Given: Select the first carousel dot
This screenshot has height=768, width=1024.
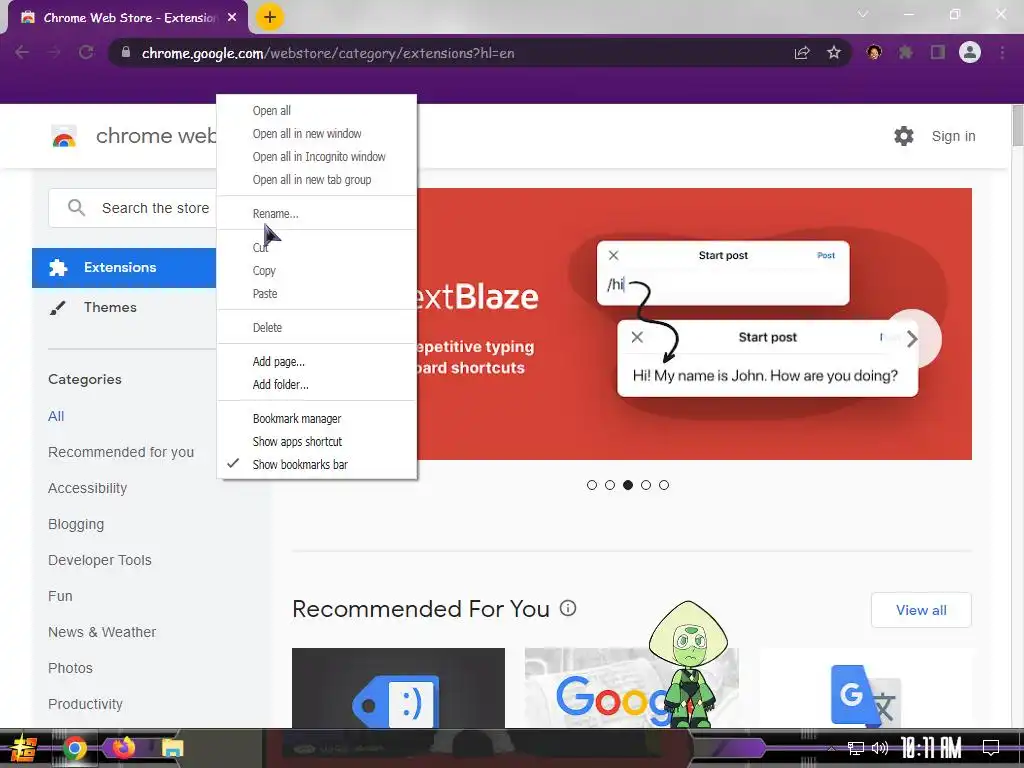Looking at the screenshot, I should point(592,485).
